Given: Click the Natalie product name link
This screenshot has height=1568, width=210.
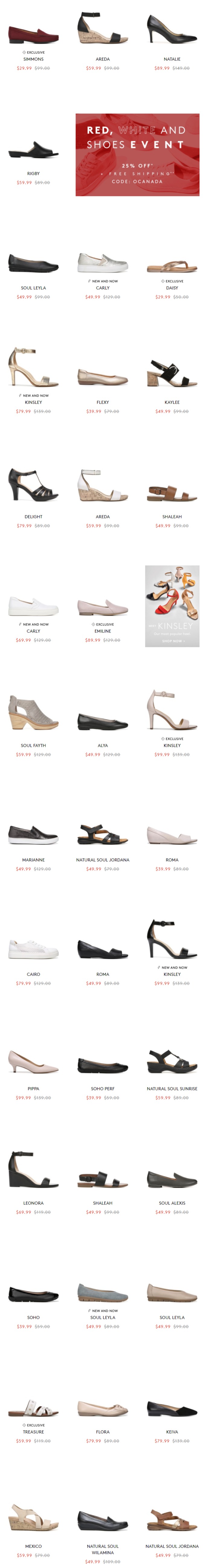Looking at the screenshot, I should [172, 59].
